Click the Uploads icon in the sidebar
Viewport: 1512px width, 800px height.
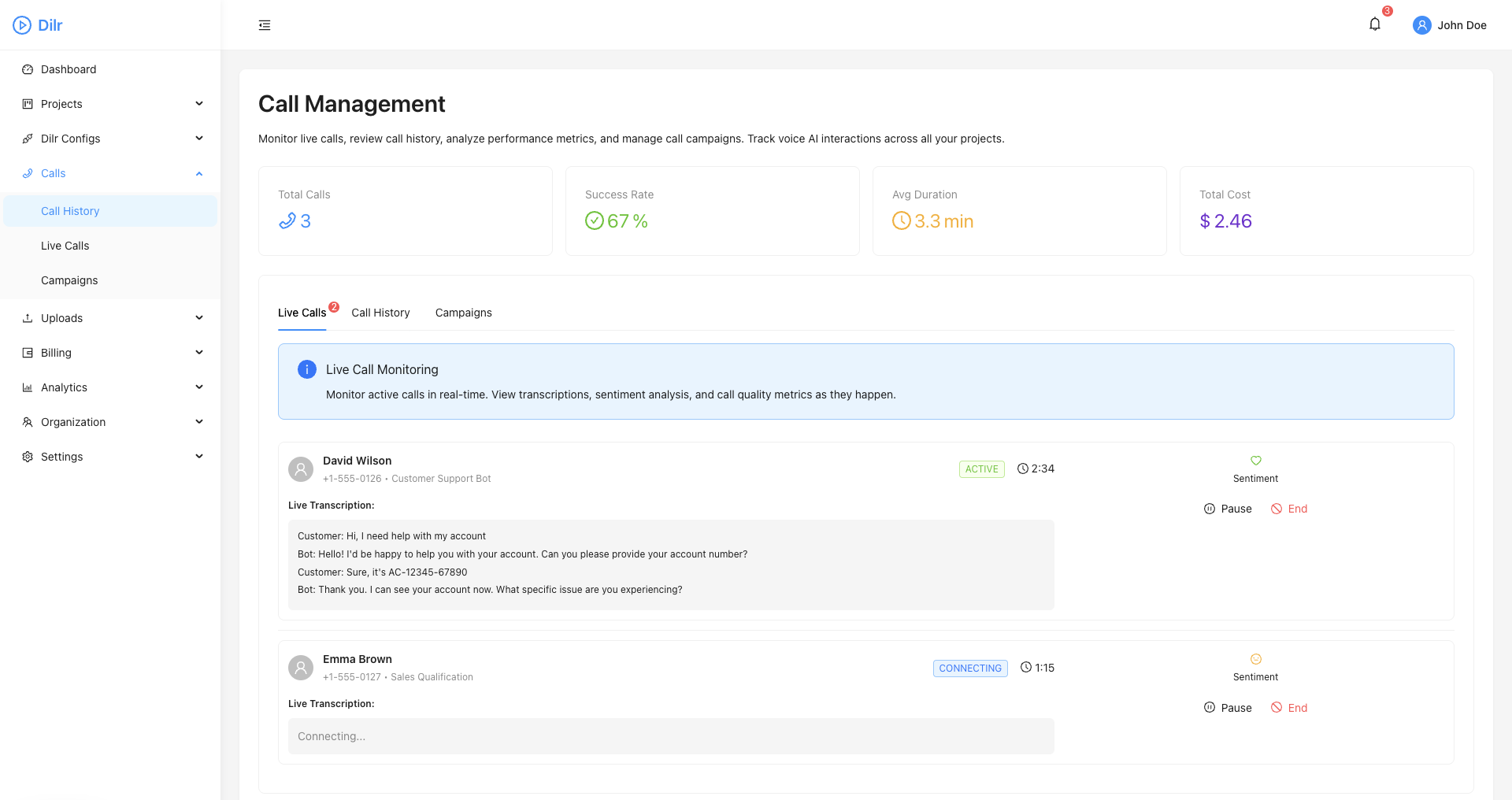coord(28,317)
